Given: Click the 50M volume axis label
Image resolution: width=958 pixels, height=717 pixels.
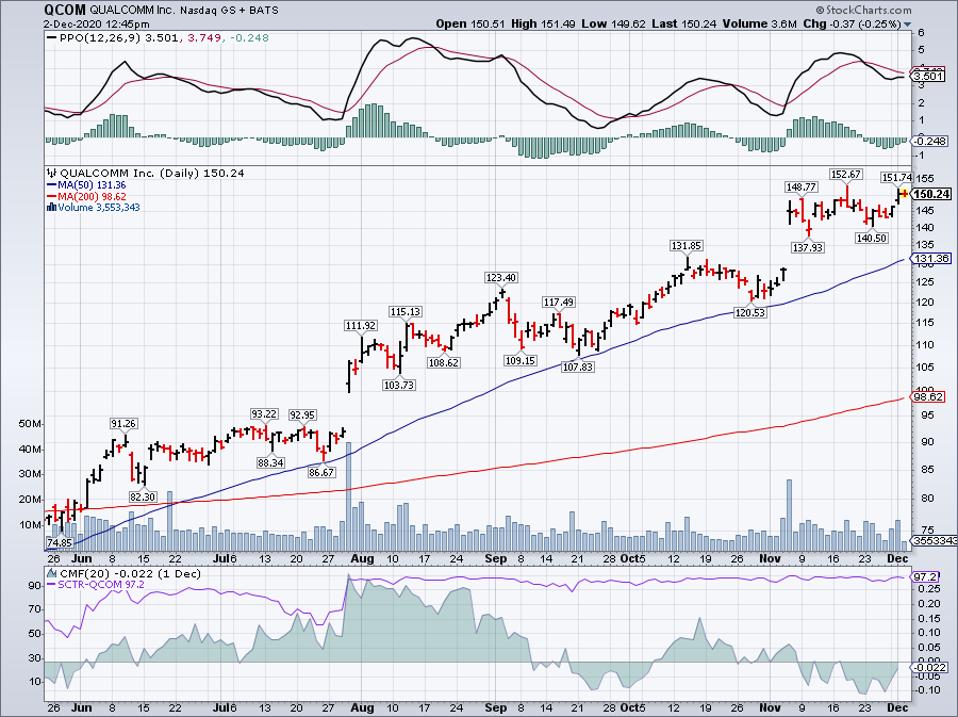Looking at the screenshot, I should point(31,424).
